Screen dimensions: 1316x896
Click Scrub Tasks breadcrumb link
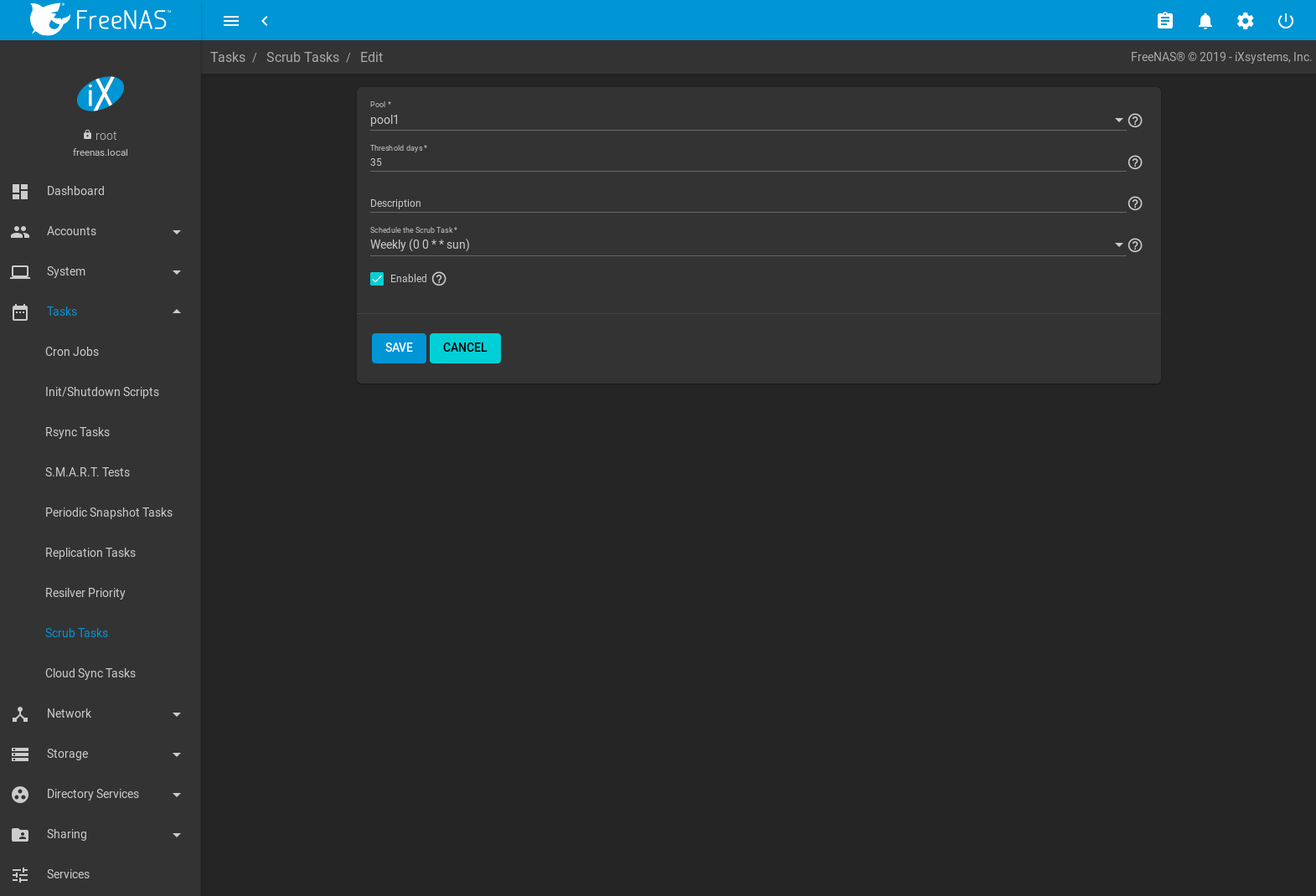(x=302, y=58)
